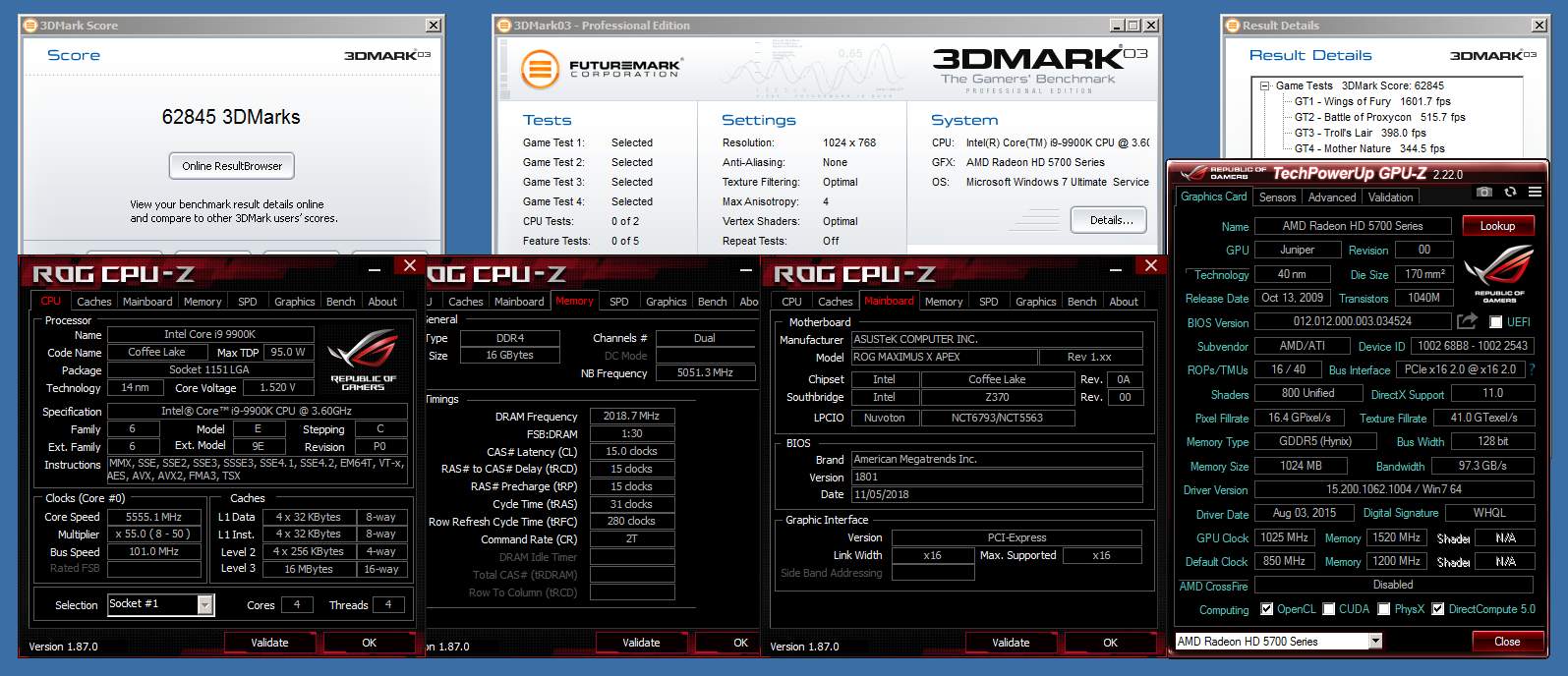Click the Lookup button in GPU-Z
The height and width of the screenshot is (676, 1568).
coord(1497,226)
